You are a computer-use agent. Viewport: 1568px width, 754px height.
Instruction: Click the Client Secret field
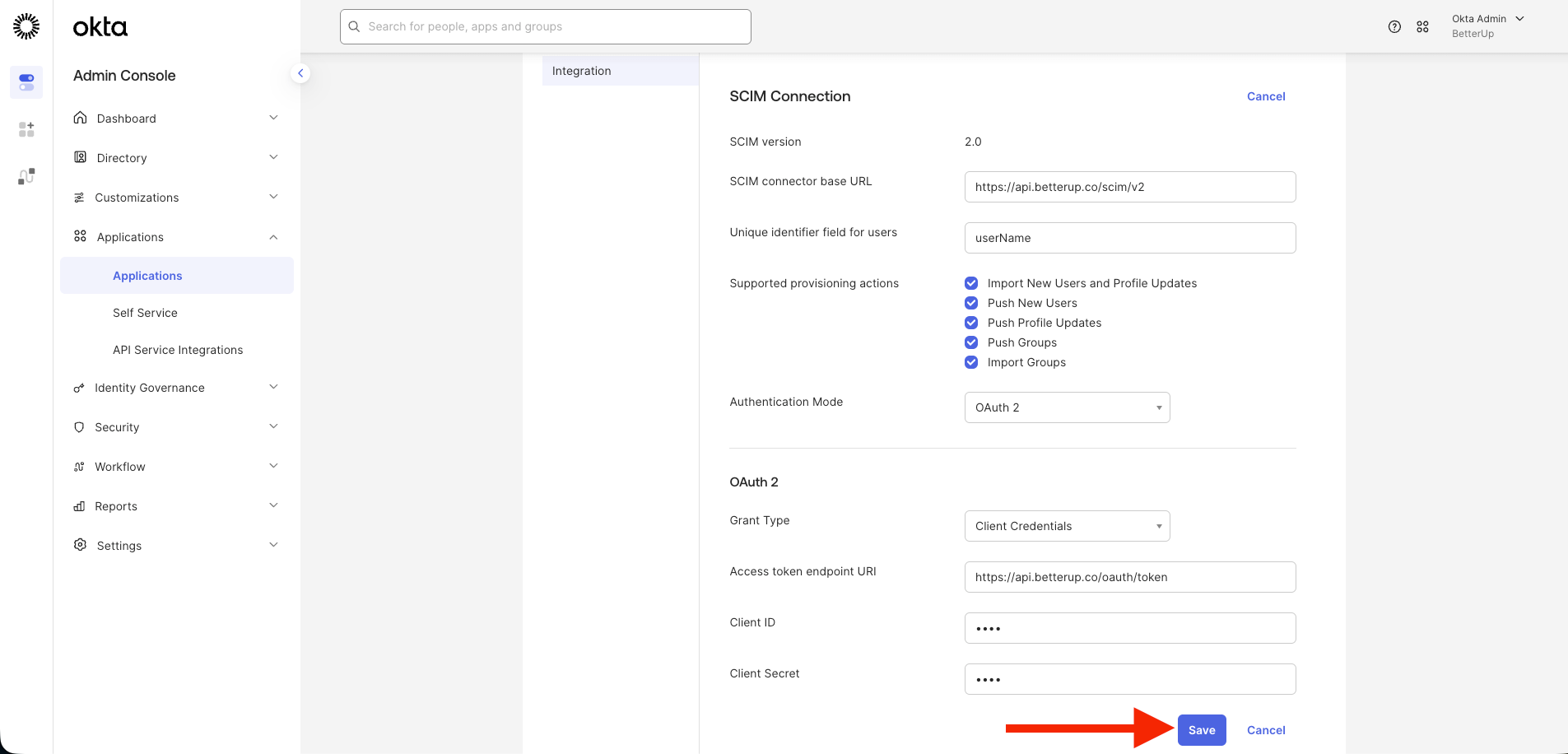(1130, 679)
